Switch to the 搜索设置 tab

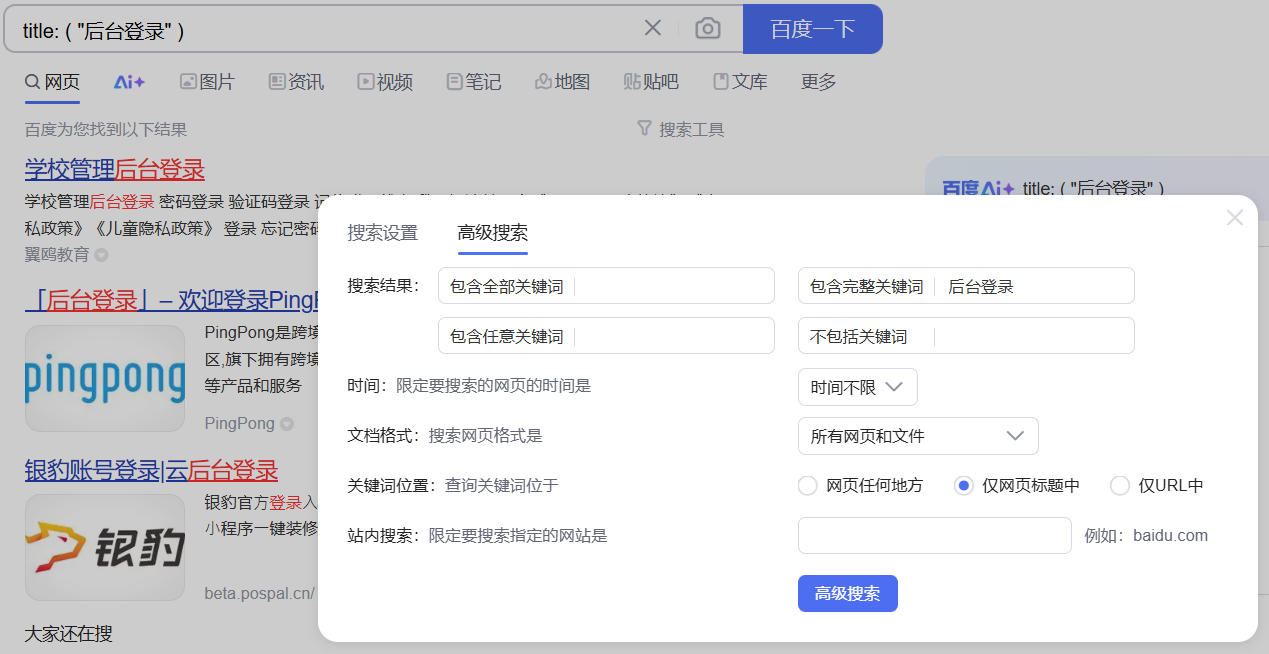point(382,233)
